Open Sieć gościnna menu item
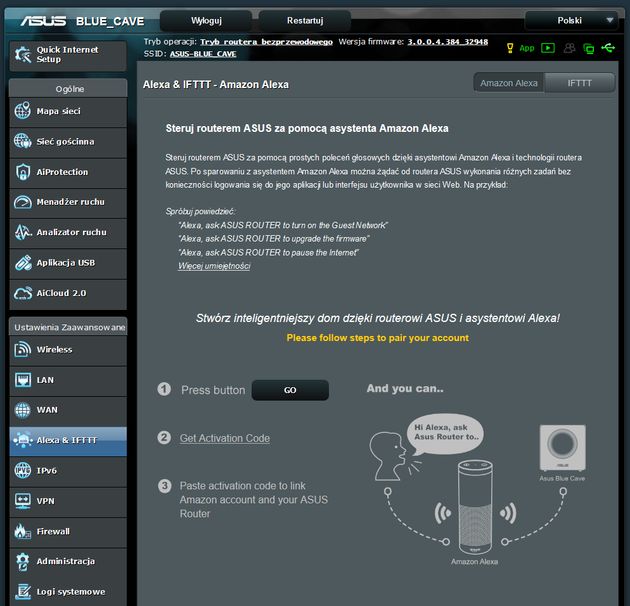Viewport: 630px width, 606px height. click(68, 141)
